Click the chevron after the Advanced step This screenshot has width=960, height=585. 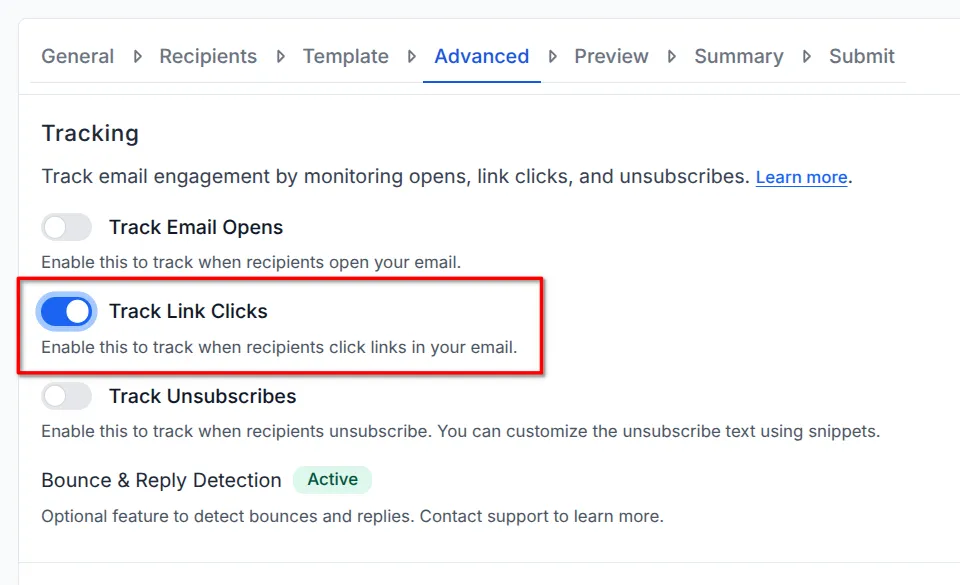554,57
